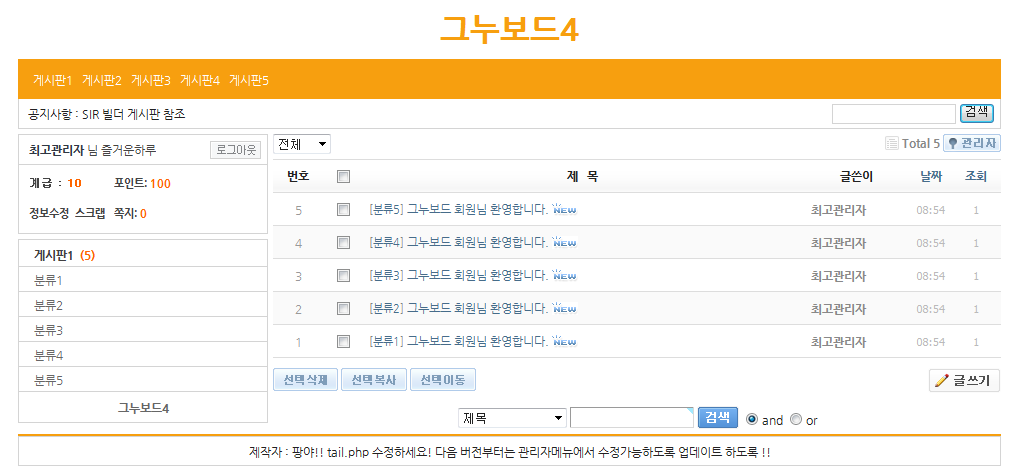Sort by 날짜 column header

(x=931, y=176)
